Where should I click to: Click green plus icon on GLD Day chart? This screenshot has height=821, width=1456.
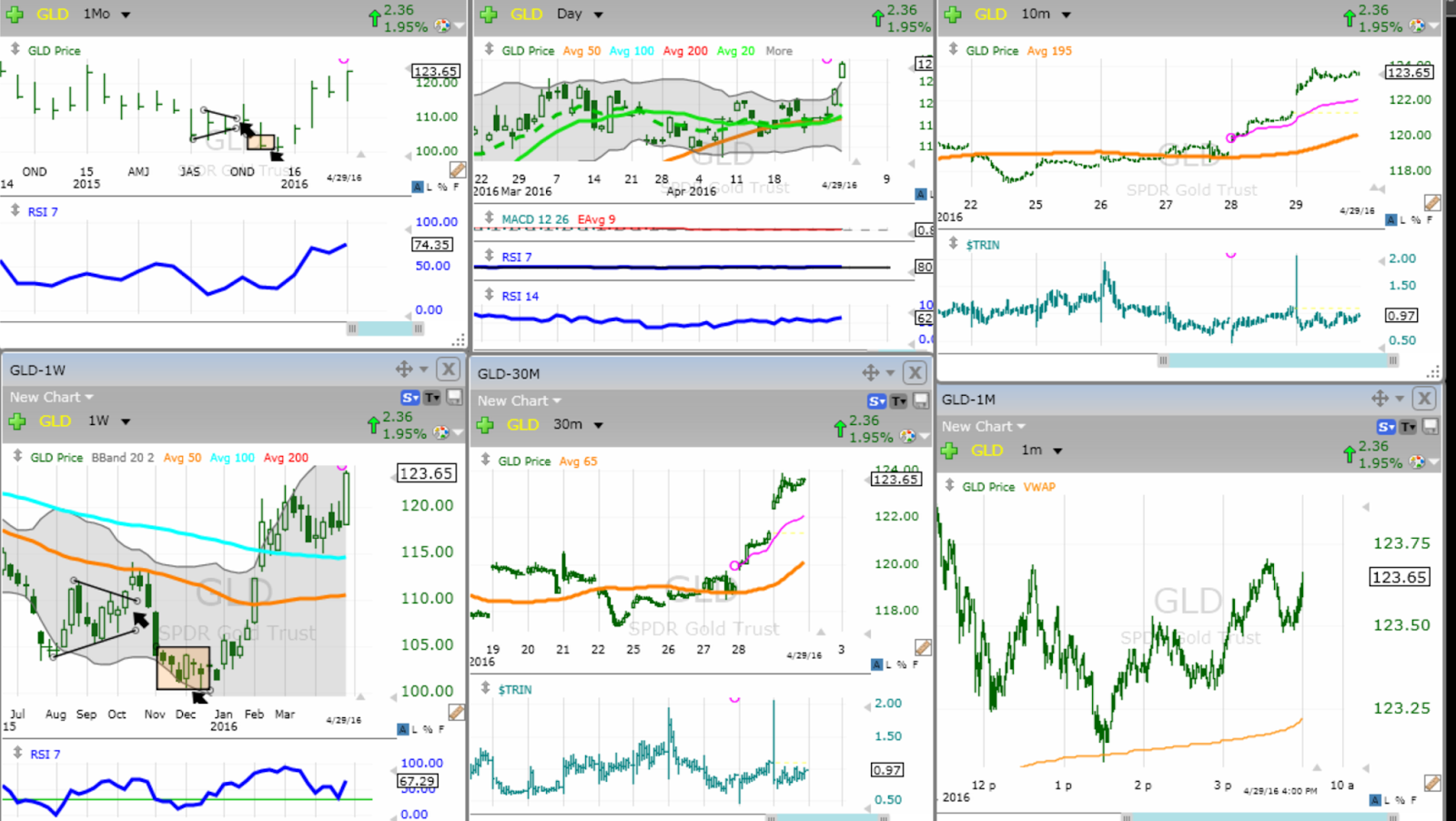point(489,15)
